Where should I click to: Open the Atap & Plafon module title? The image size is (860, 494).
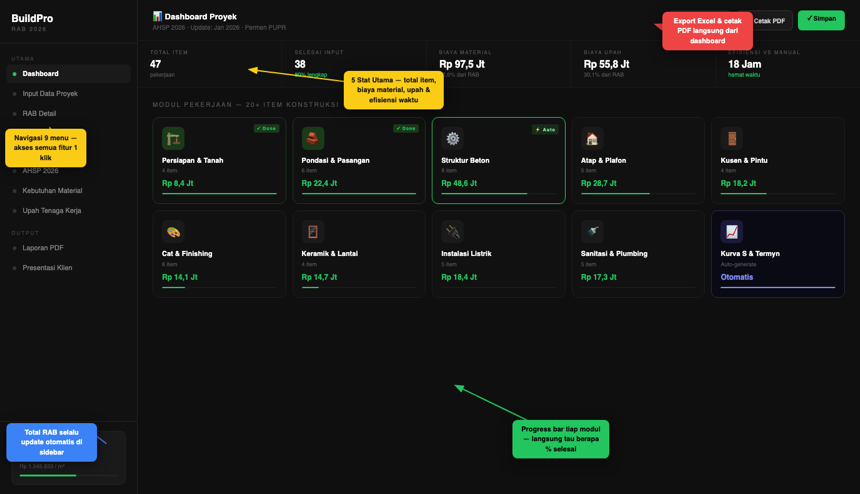[603, 161]
